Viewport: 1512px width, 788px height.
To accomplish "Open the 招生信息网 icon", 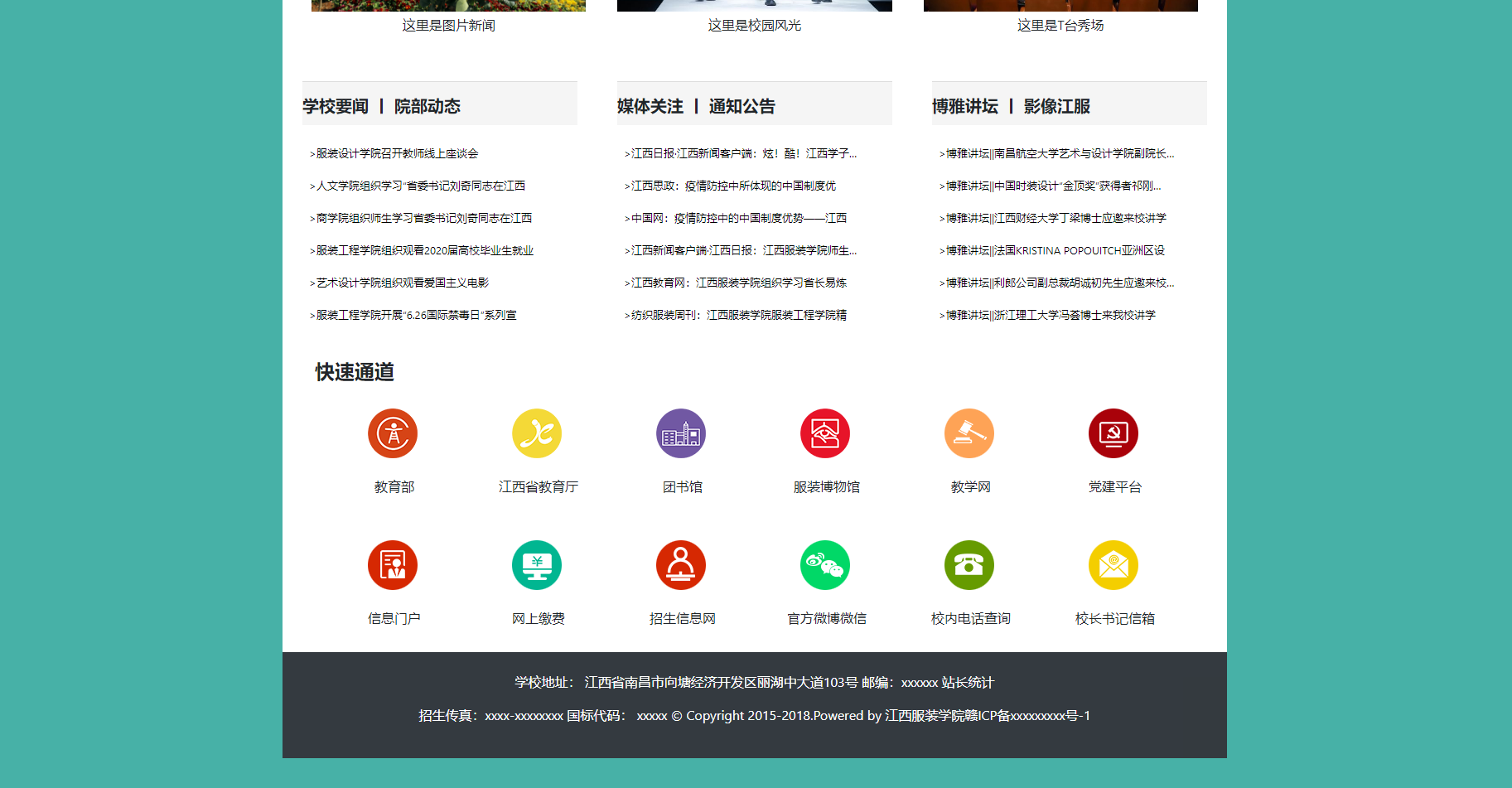I will coord(681,564).
